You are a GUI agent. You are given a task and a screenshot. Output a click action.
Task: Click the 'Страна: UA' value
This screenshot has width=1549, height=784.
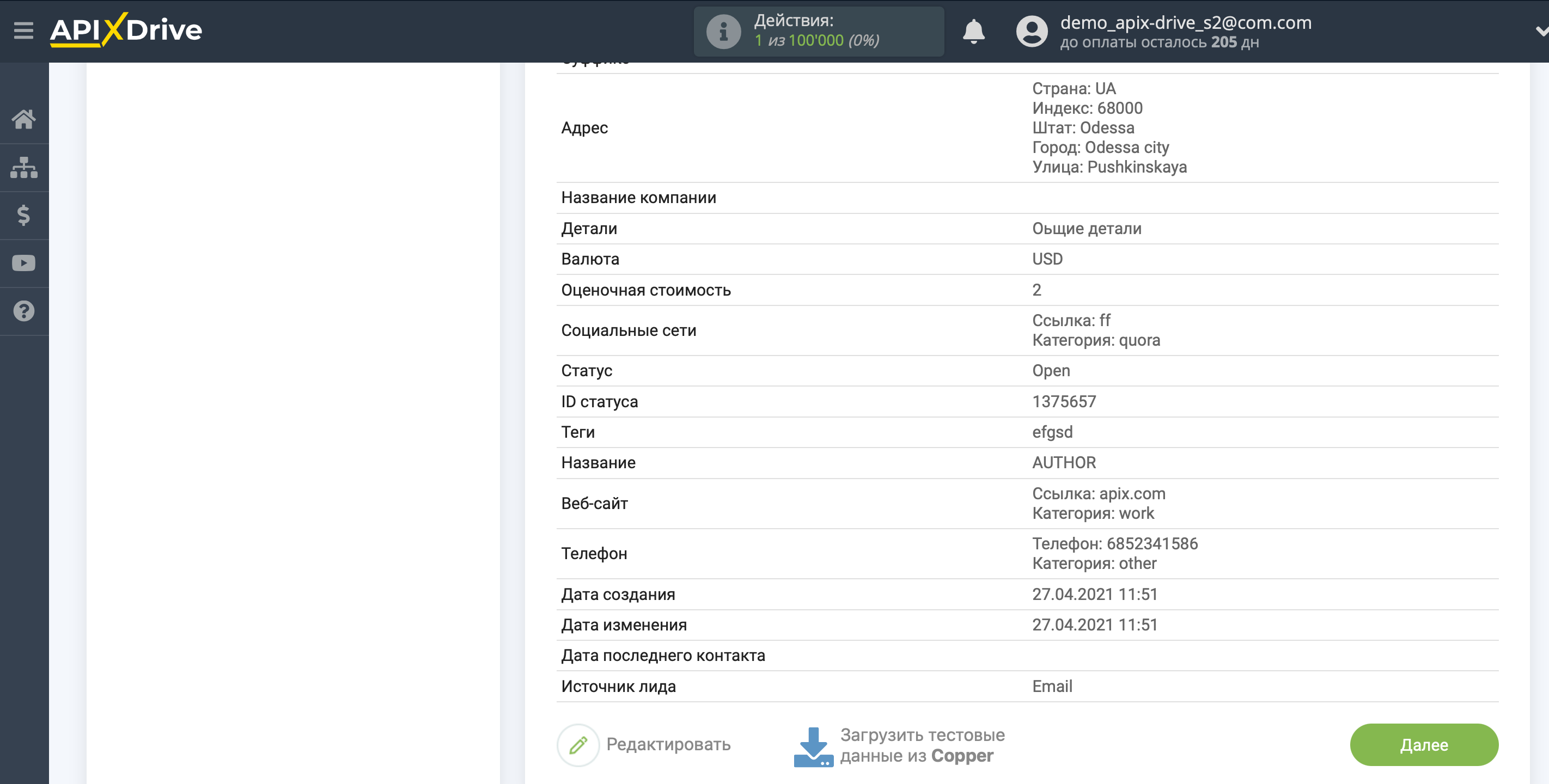click(x=1074, y=89)
